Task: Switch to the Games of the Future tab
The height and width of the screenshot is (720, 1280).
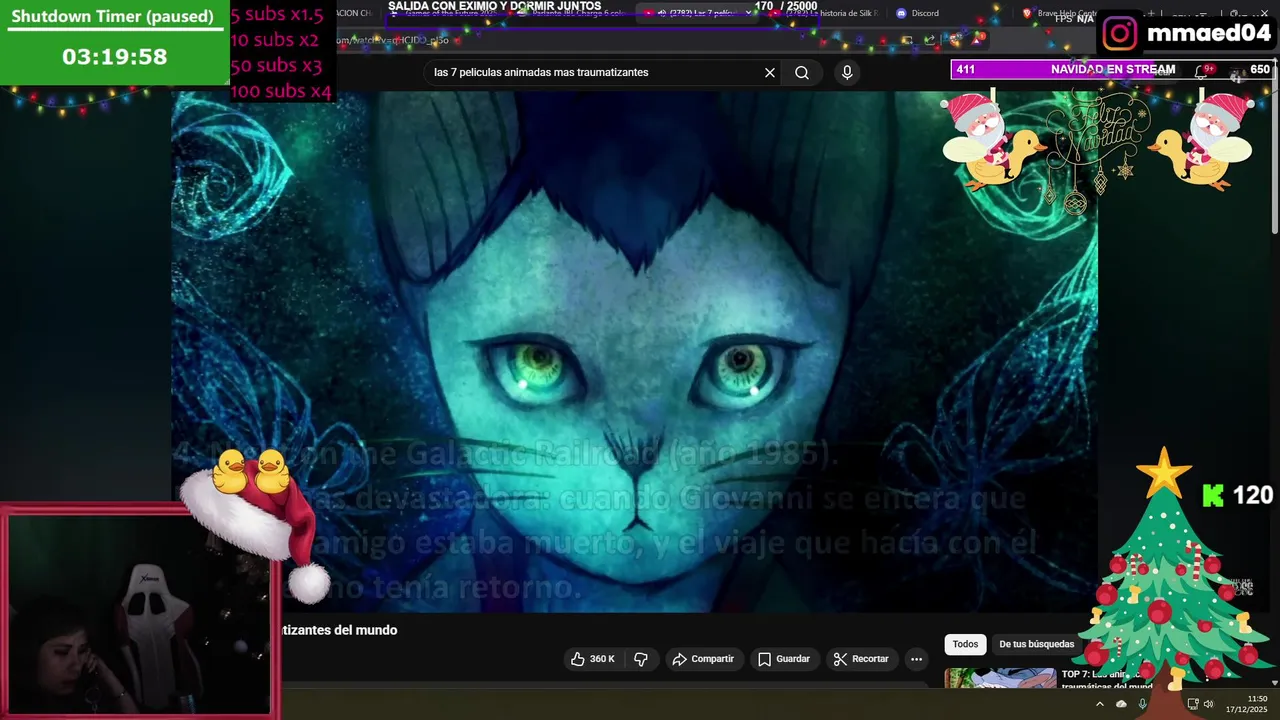Action: (445, 13)
